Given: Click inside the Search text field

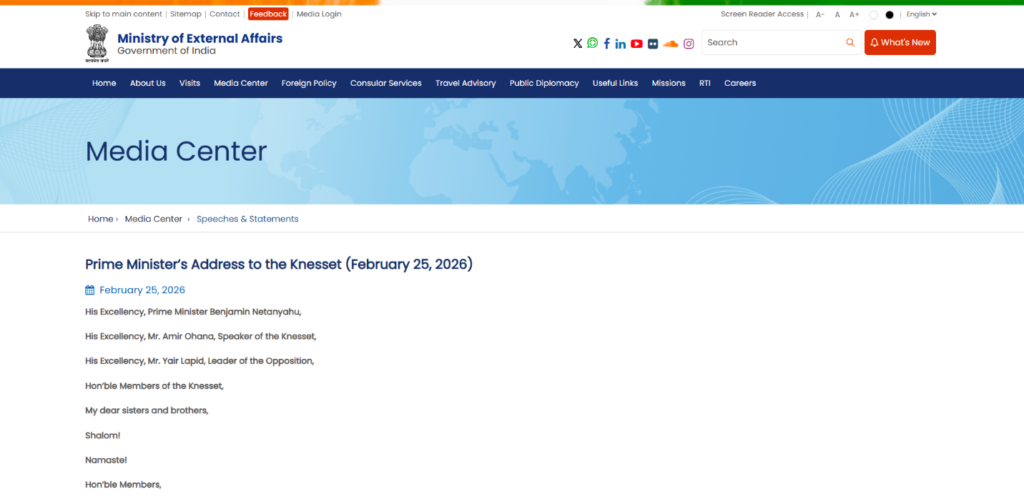Looking at the screenshot, I should (770, 43).
